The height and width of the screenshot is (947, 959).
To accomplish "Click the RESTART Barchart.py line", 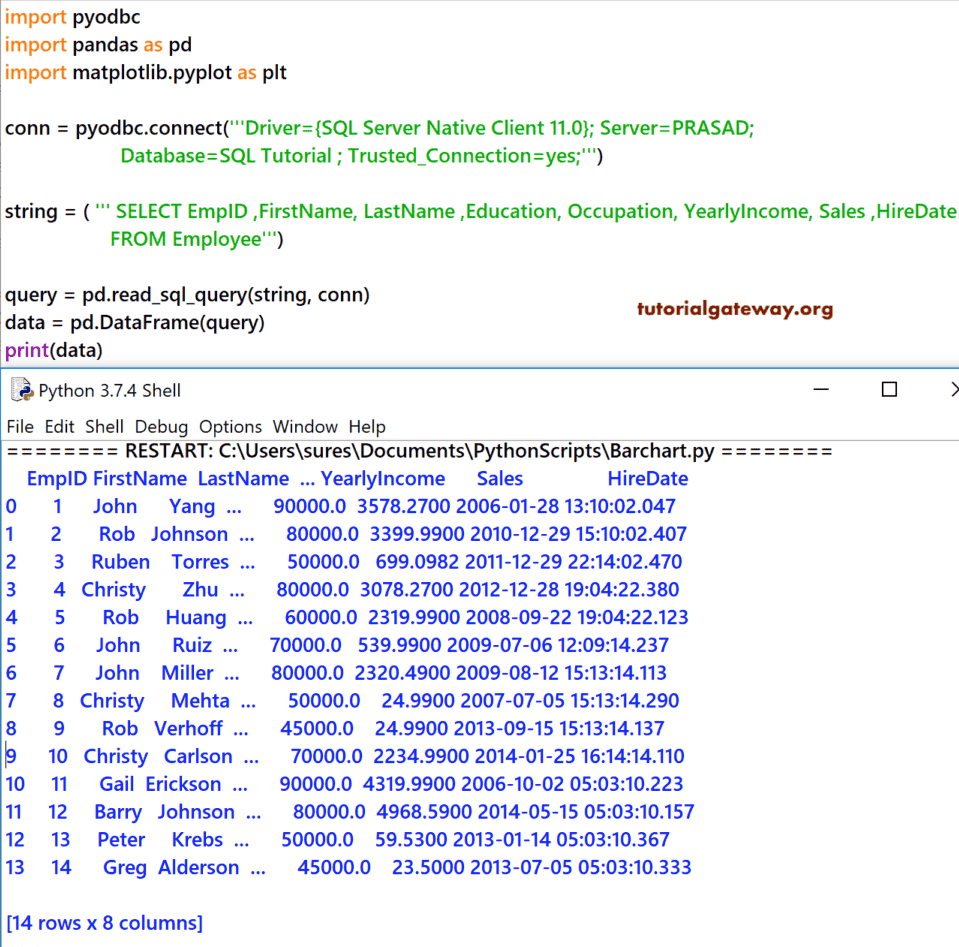I will point(420,451).
